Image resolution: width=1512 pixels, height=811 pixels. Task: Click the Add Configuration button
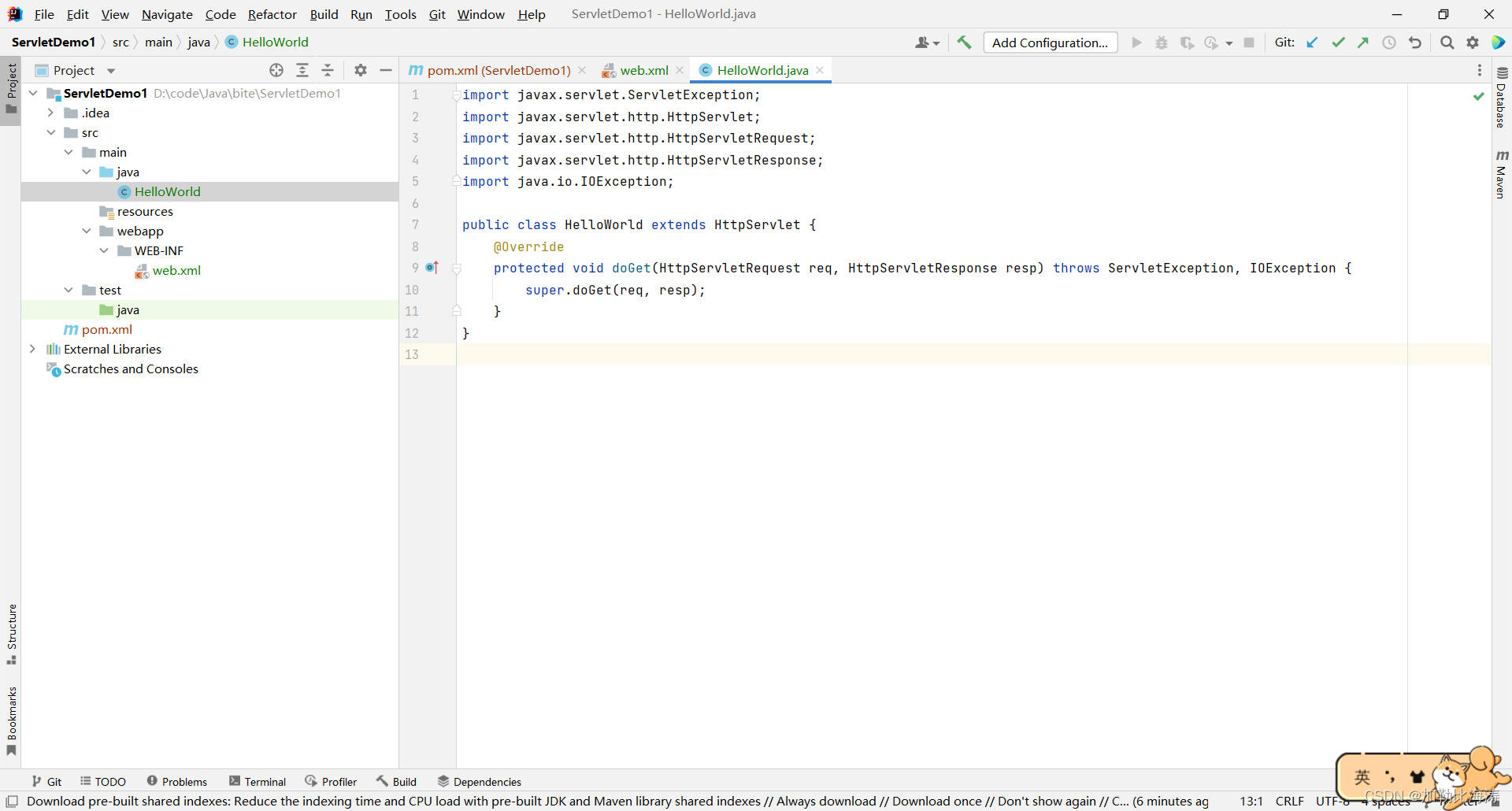(x=1051, y=43)
